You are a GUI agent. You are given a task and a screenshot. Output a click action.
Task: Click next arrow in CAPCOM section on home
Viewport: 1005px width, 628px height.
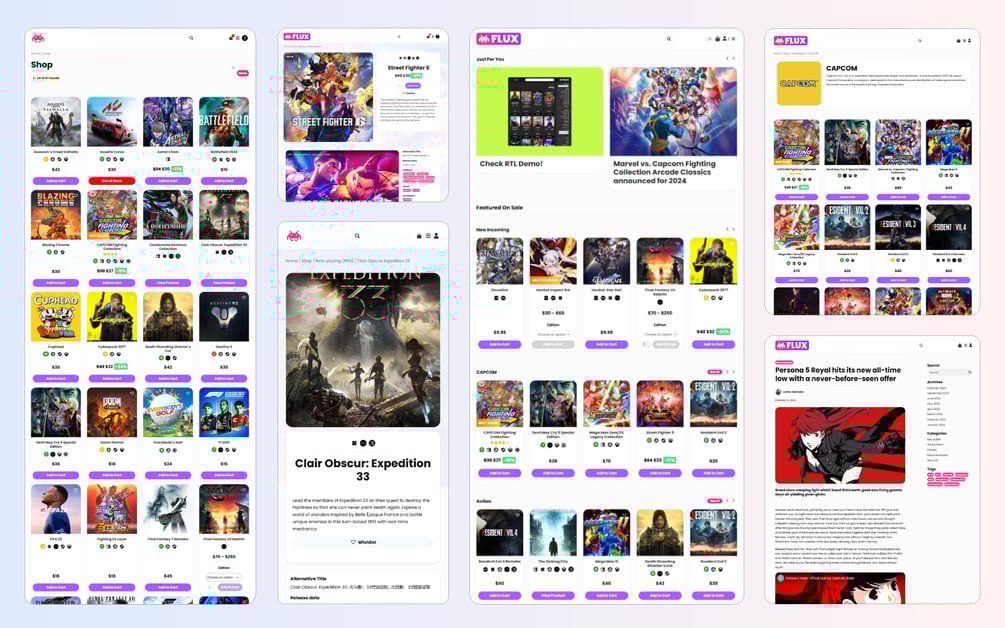click(734, 372)
